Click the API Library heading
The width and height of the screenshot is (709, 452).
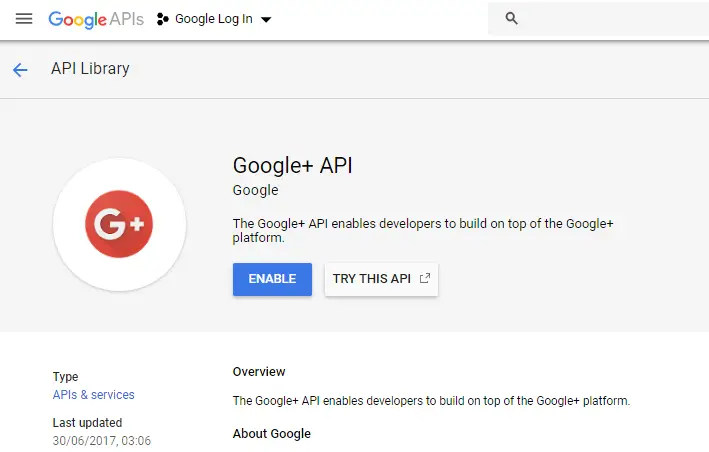coord(90,69)
